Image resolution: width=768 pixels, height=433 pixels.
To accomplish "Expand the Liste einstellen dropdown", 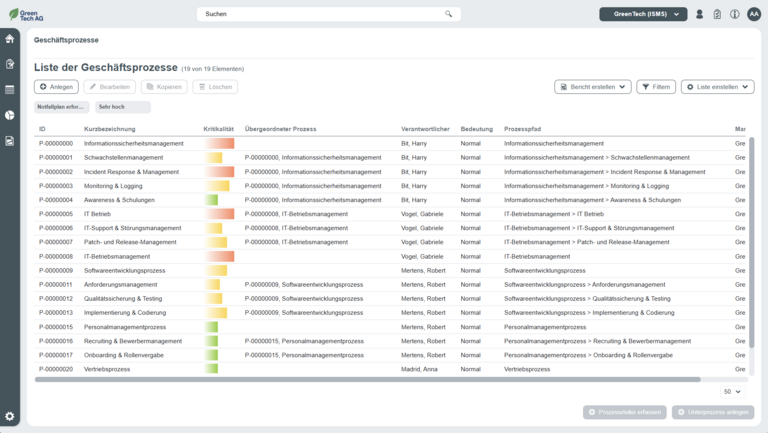I will [x=717, y=87].
